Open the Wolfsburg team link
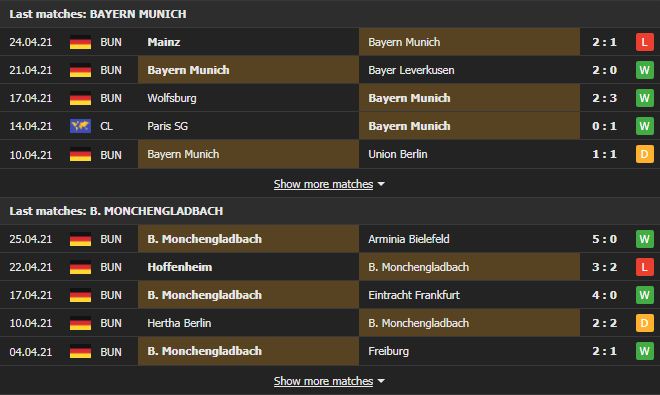660x395 pixels. coord(172,98)
